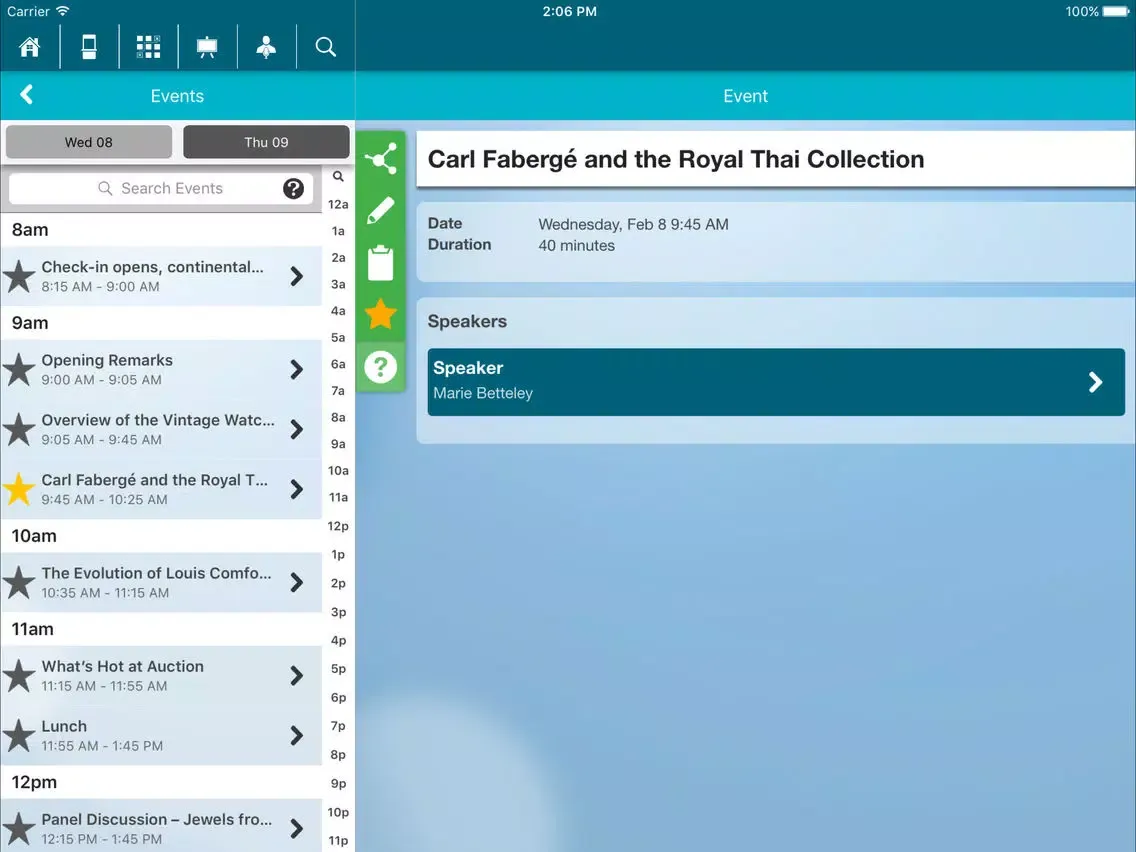Open Overview of the Vintage Watch chevron
Viewport: 1136px width, 852px height.
point(296,430)
